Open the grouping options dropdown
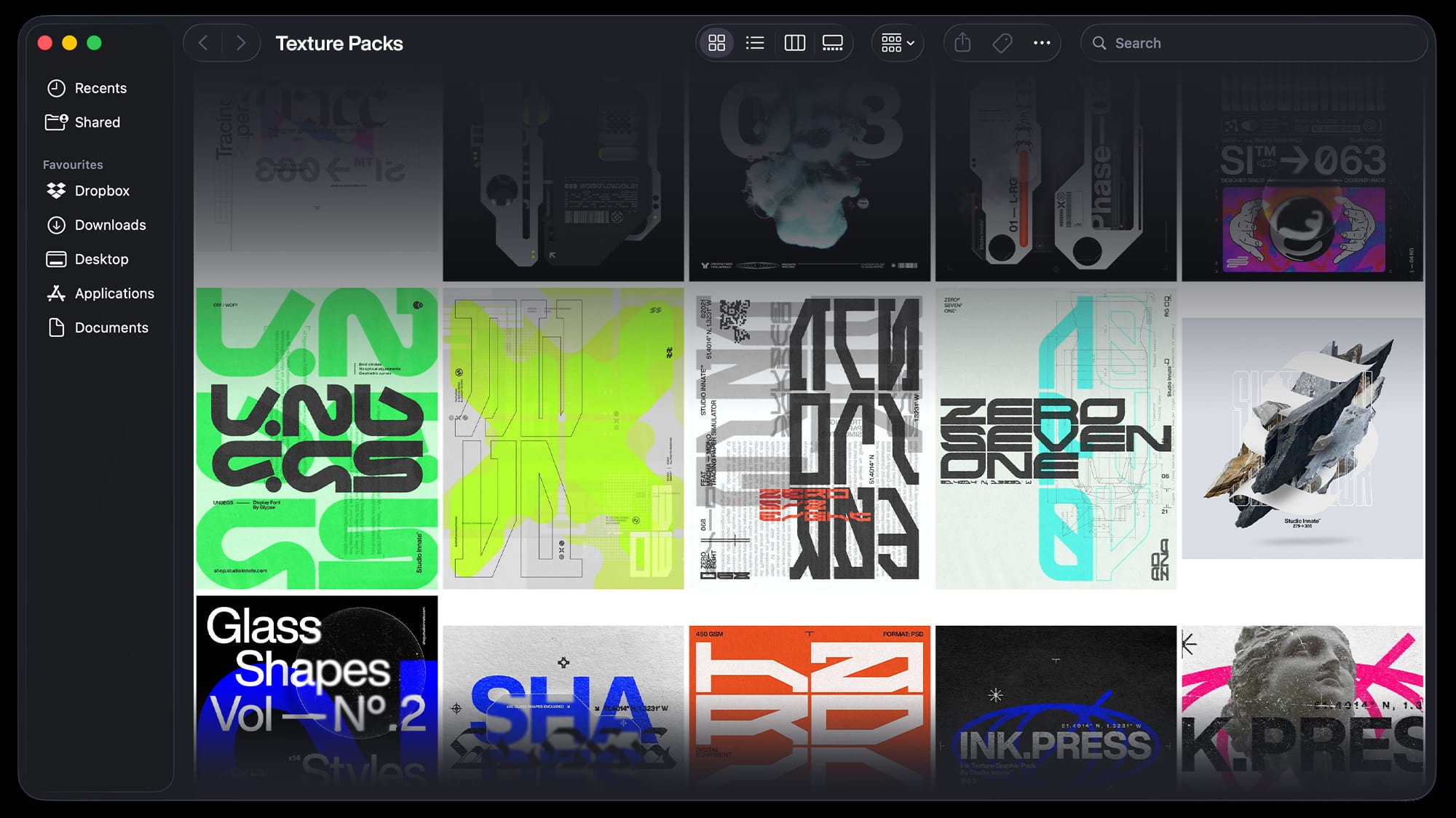 click(898, 42)
